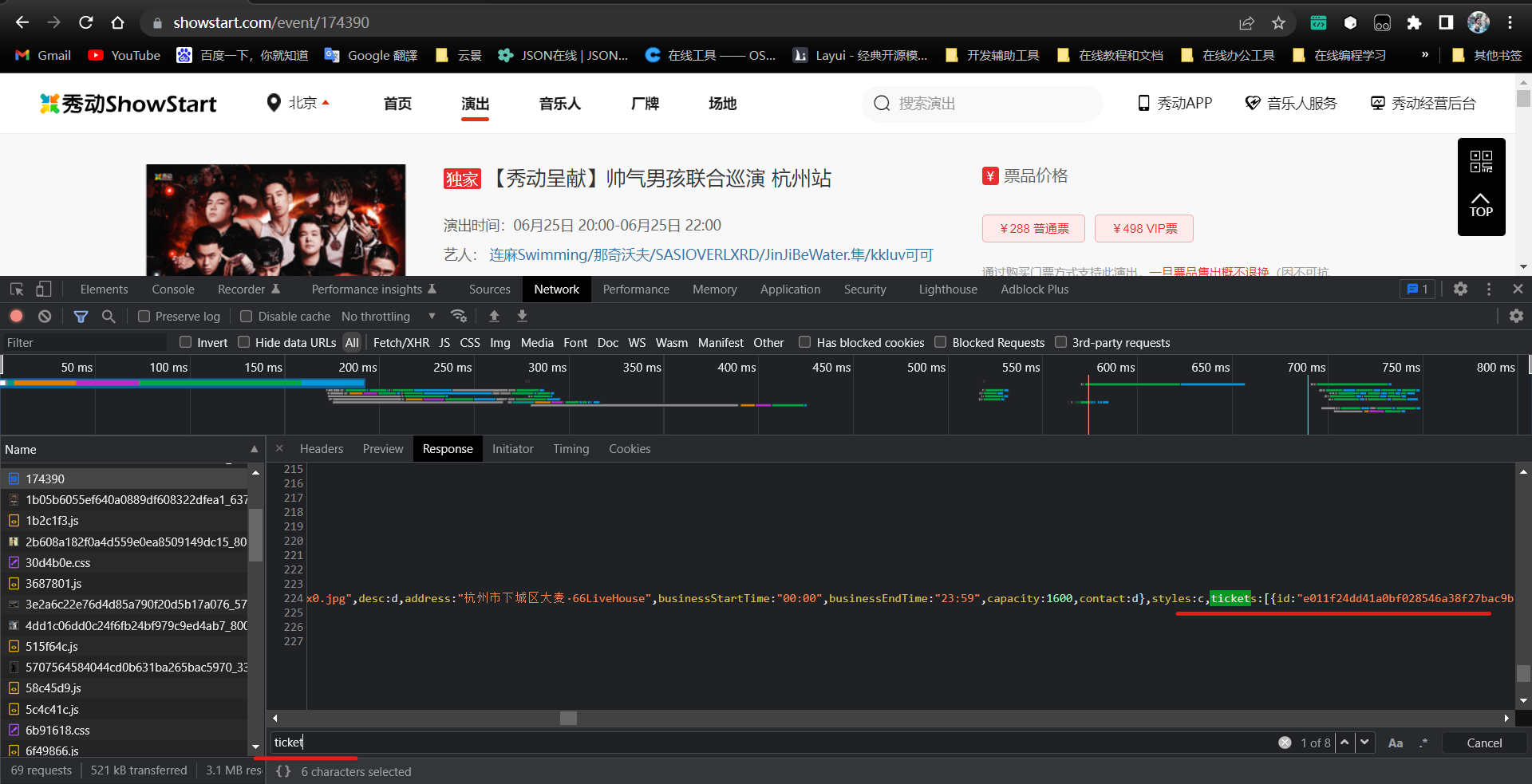
Task: Select the 174390 request row
Action: (124, 479)
